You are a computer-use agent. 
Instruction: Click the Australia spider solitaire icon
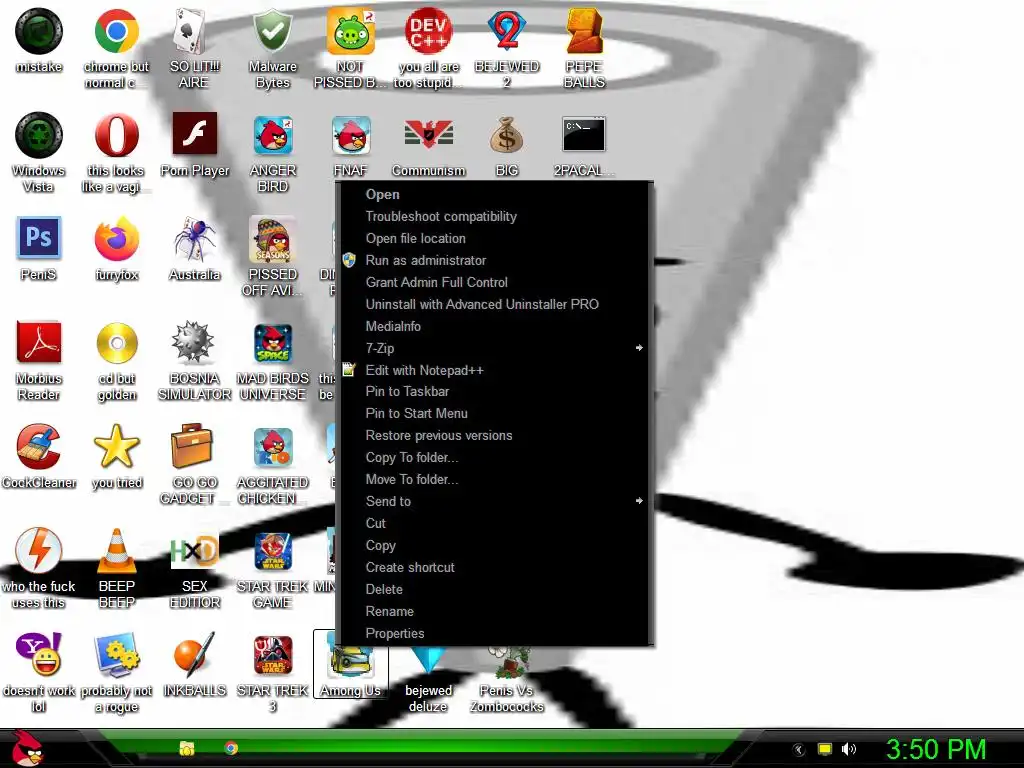pyautogui.click(x=194, y=239)
